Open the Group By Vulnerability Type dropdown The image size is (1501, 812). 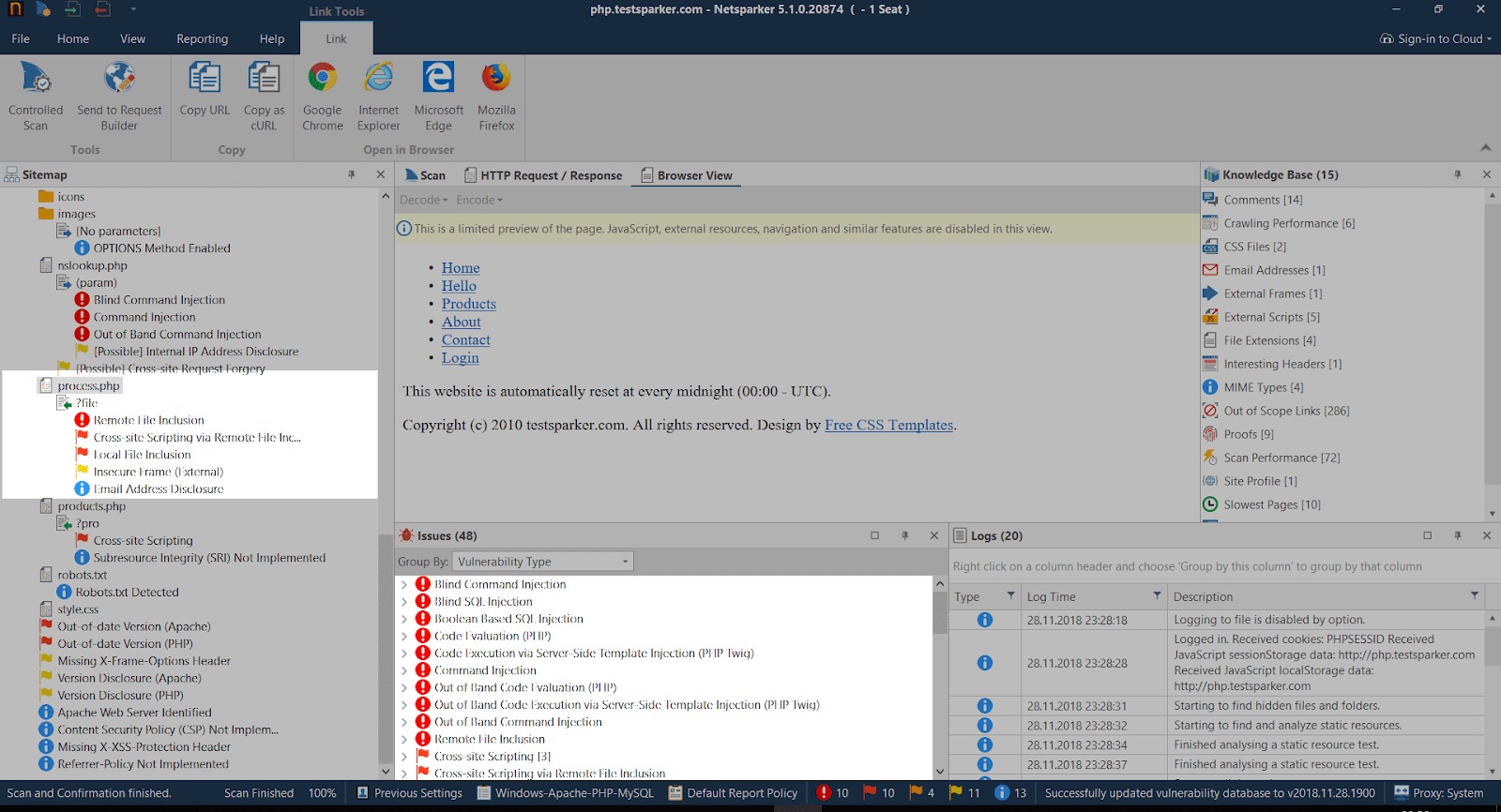[543, 562]
